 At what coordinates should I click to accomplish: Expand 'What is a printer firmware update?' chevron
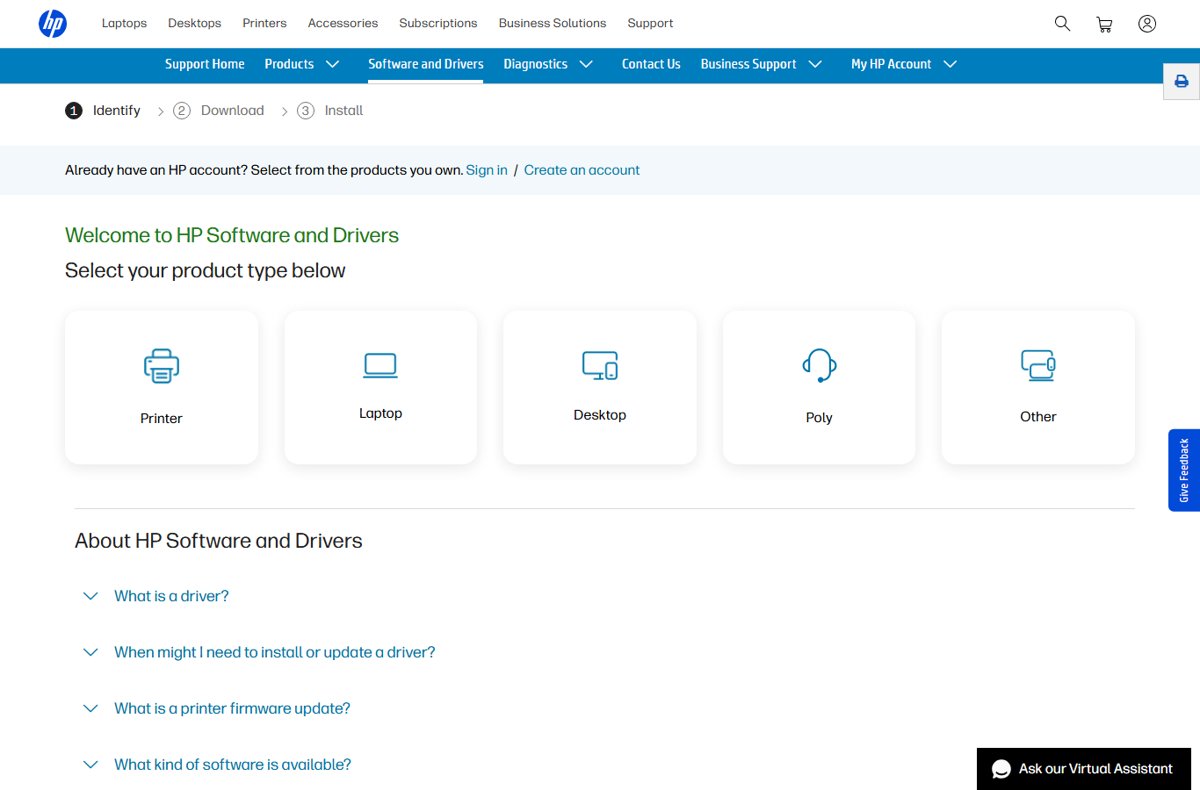click(90, 708)
